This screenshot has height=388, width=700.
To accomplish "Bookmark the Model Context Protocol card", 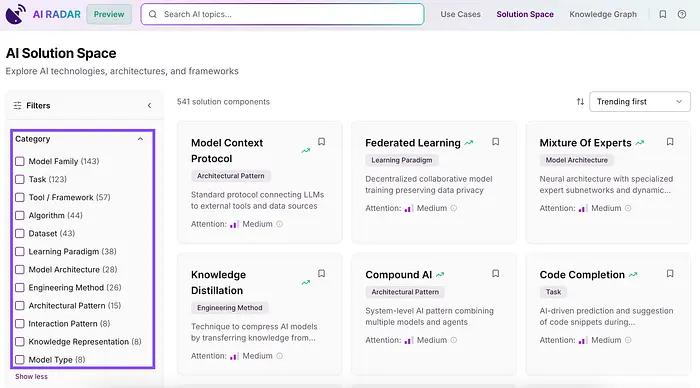I will tap(321, 142).
